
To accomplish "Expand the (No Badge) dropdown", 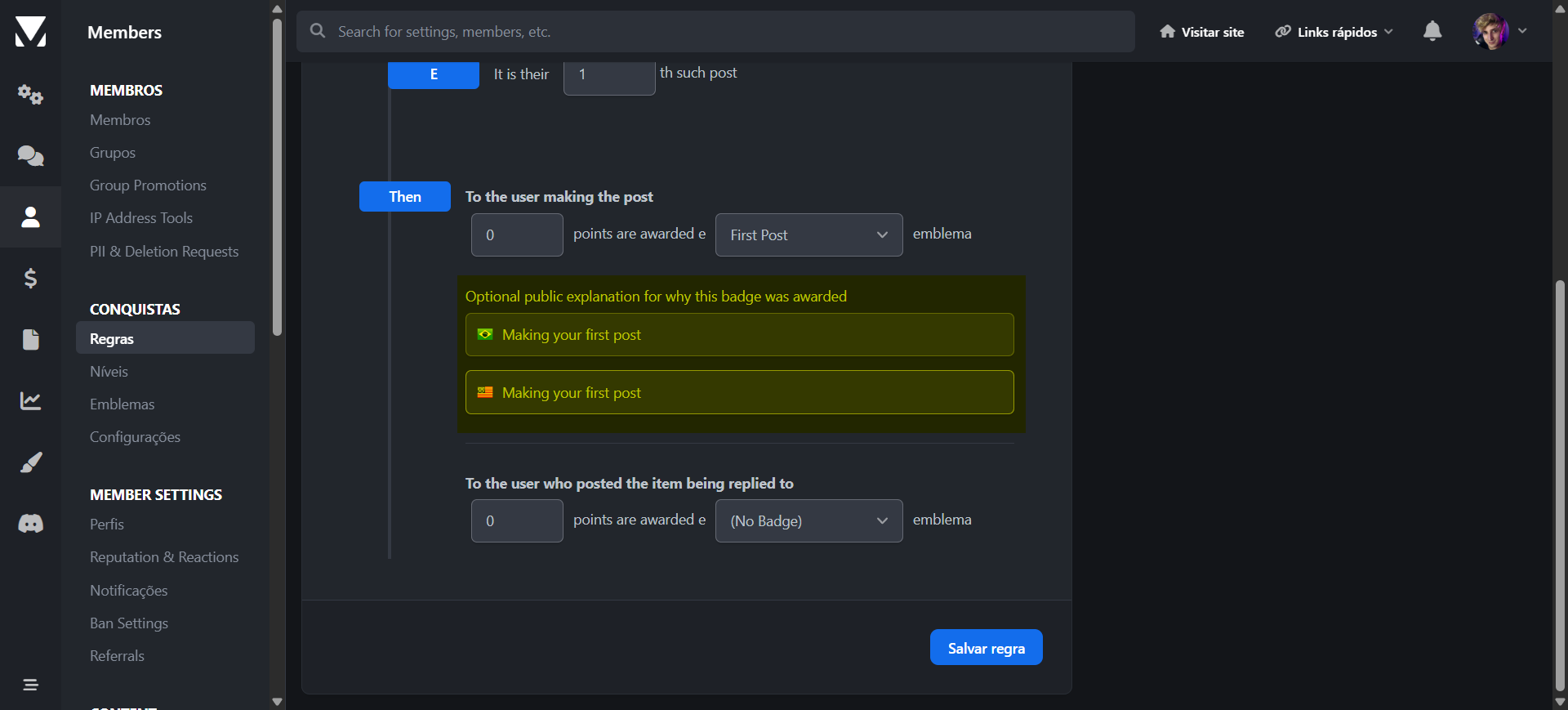I will tap(808, 521).
